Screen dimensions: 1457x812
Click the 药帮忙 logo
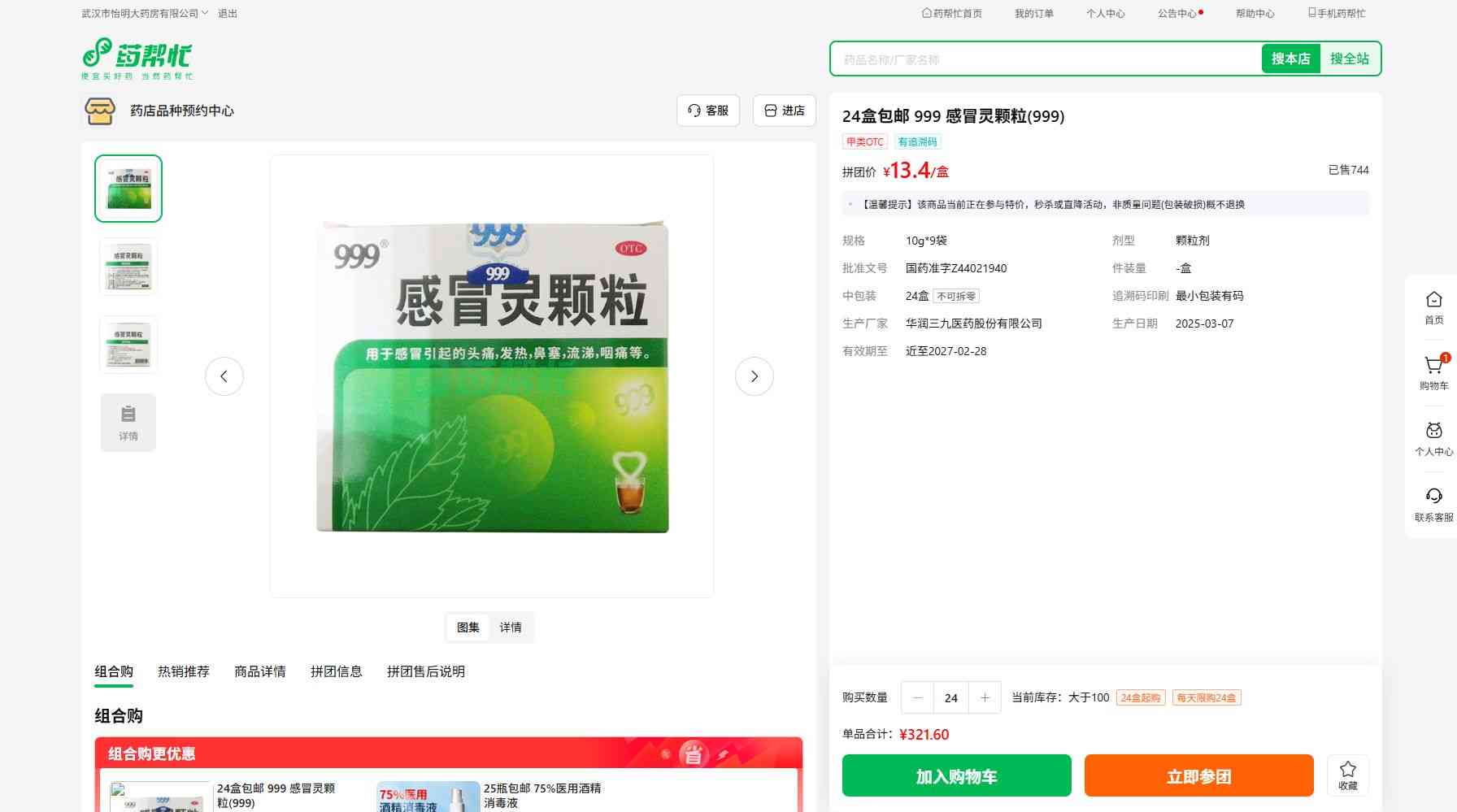137,59
